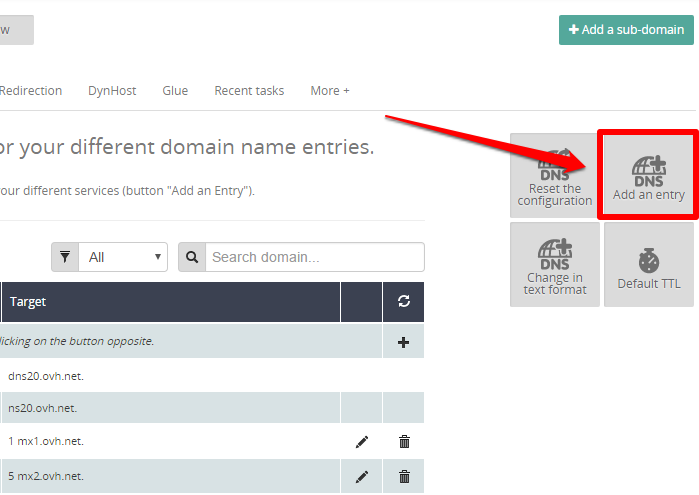This screenshot has height=495, width=699.
Task: Select the 1 mx1.ovh.net. target text
Action: tap(46, 441)
